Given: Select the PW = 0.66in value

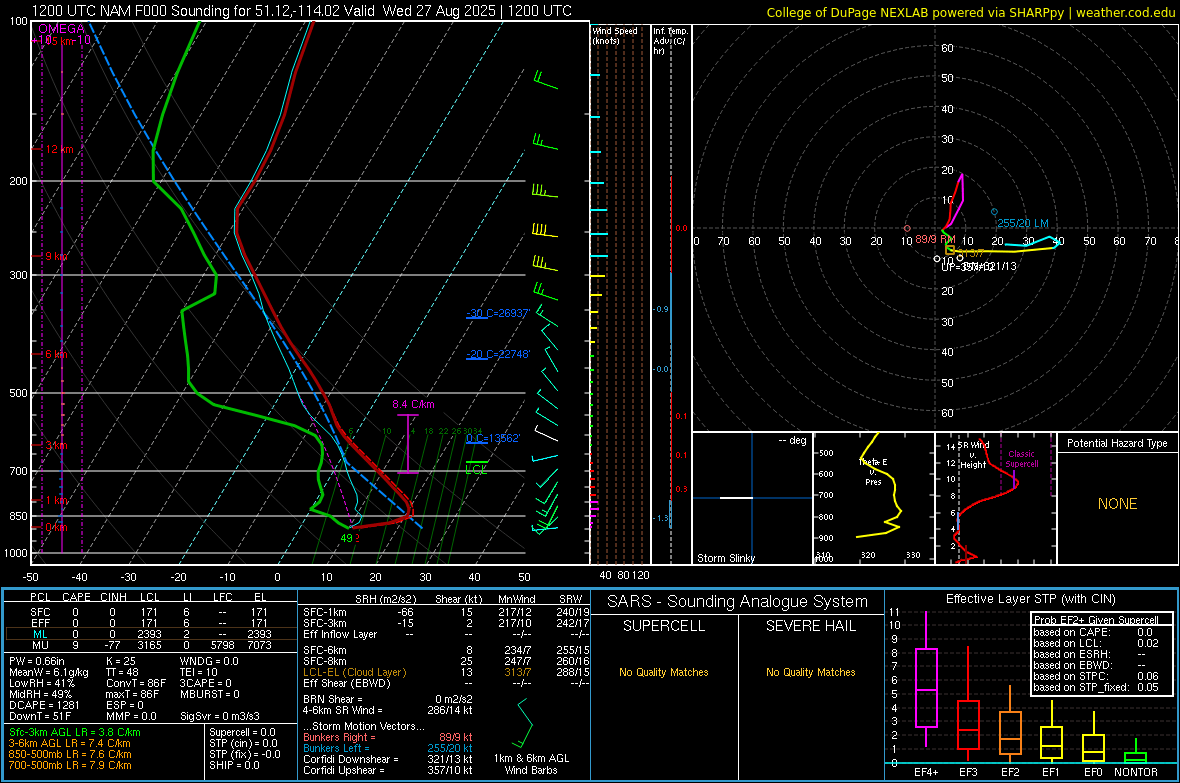Looking at the screenshot, I should coord(37,661).
